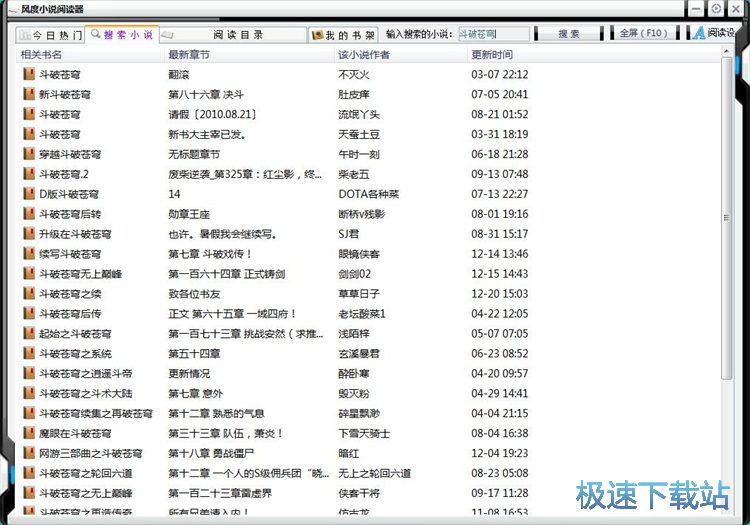The width and height of the screenshot is (750, 525).
Task: Click chapter 请假〔2010.08.21〕
Action: pos(212,114)
